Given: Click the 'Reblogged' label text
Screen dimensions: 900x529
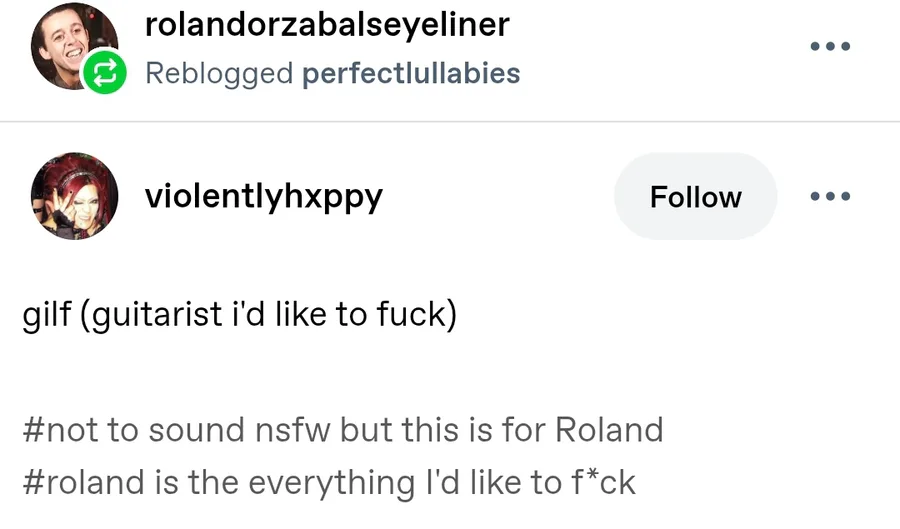Looking at the screenshot, I should click(219, 73).
